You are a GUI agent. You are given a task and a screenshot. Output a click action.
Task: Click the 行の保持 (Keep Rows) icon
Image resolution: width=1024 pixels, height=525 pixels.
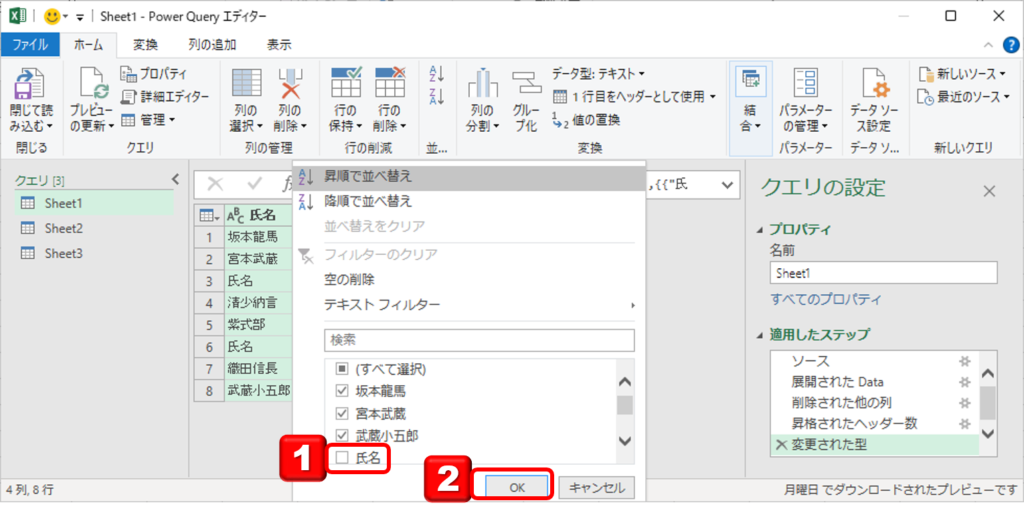(x=346, y=83)
